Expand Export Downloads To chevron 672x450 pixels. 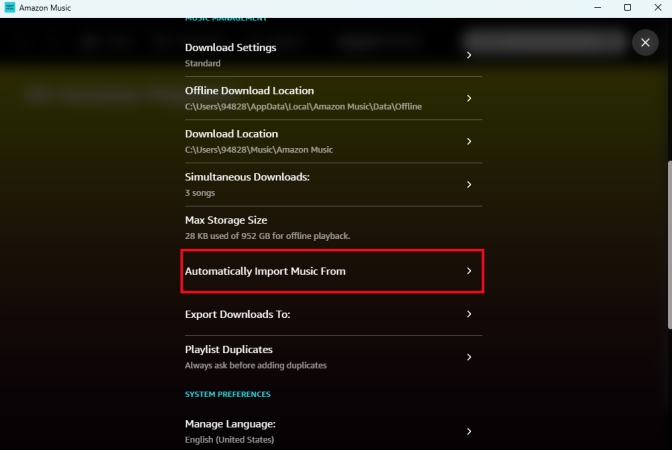(x=469, y=314)
